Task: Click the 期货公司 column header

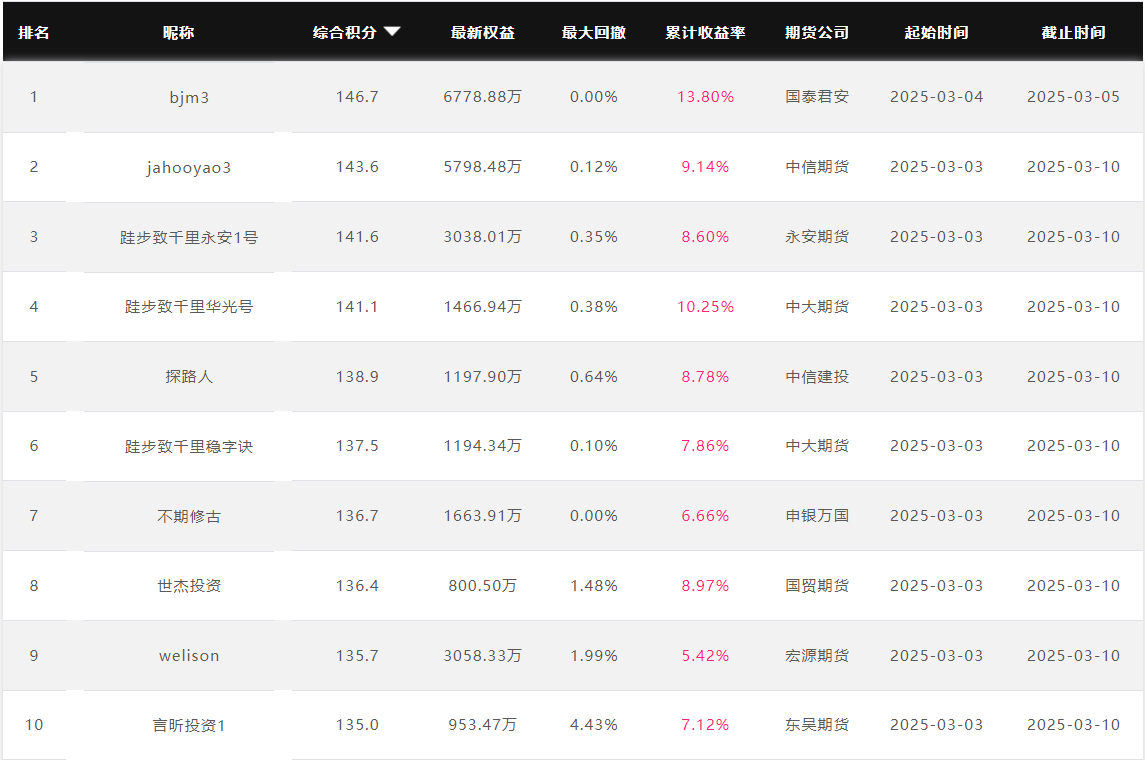Action: click(x=817, y=32)
